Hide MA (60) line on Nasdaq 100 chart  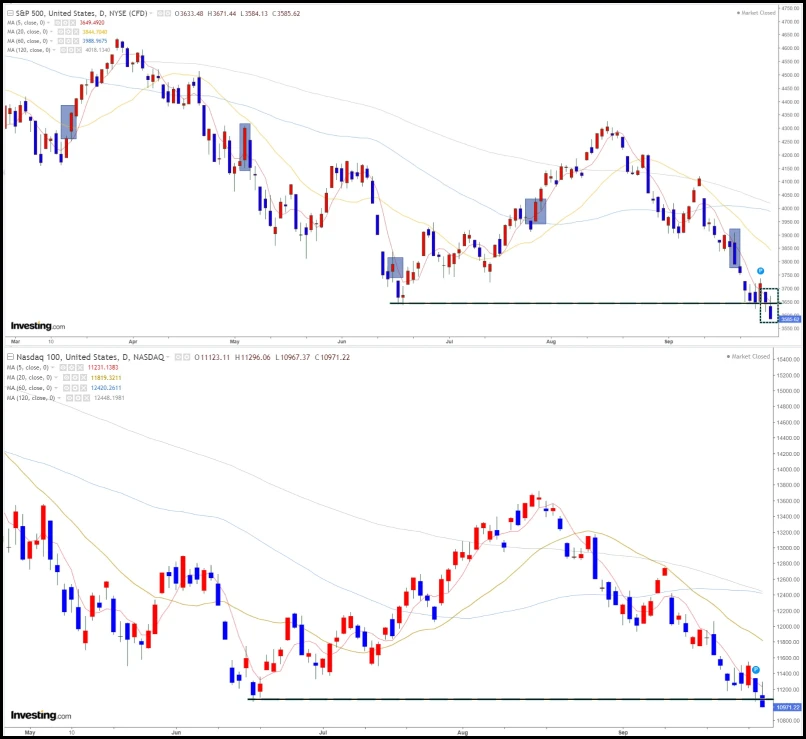(x=67, y=388)
